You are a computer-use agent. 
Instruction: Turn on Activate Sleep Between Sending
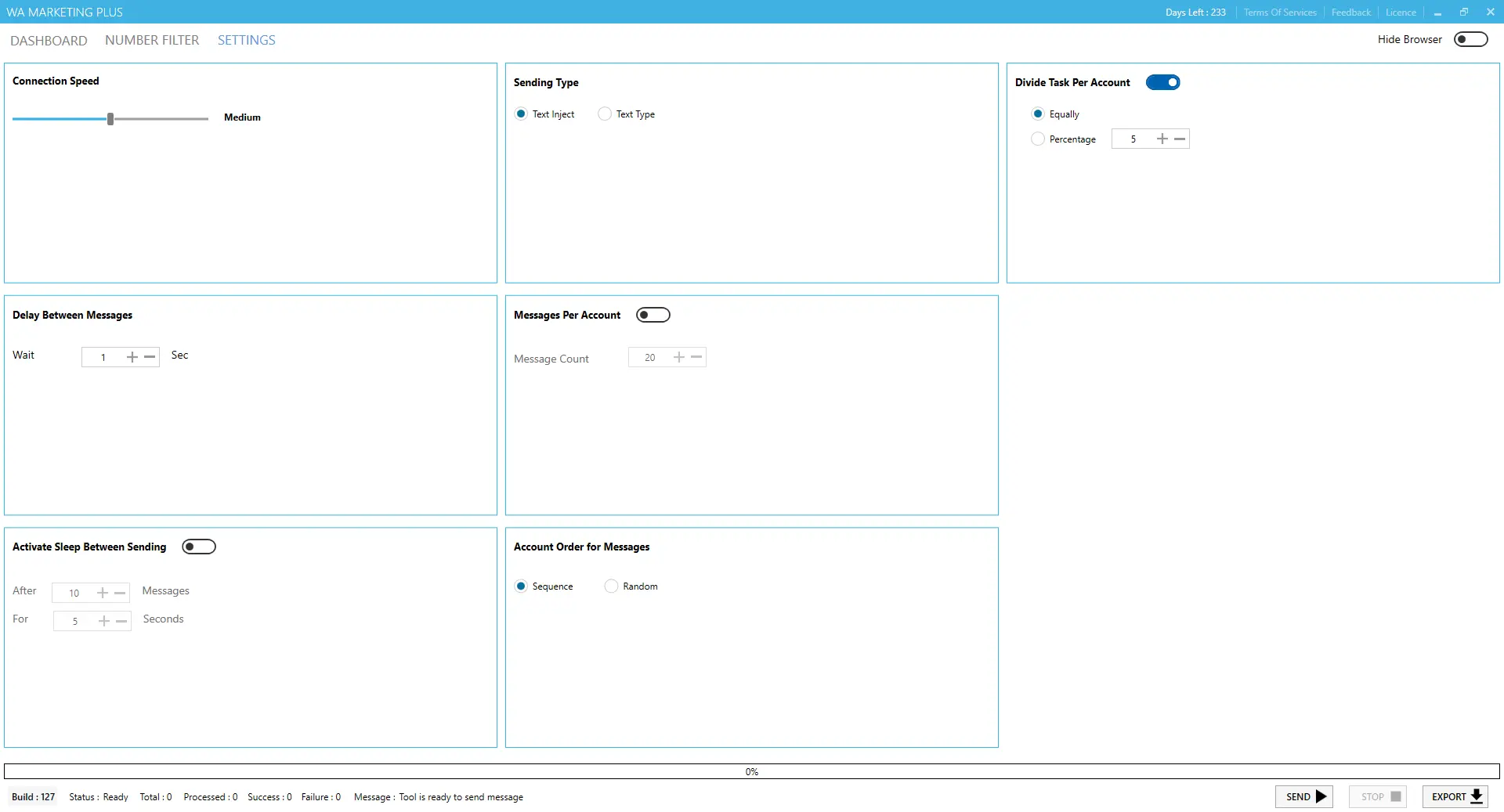point(198,547)
